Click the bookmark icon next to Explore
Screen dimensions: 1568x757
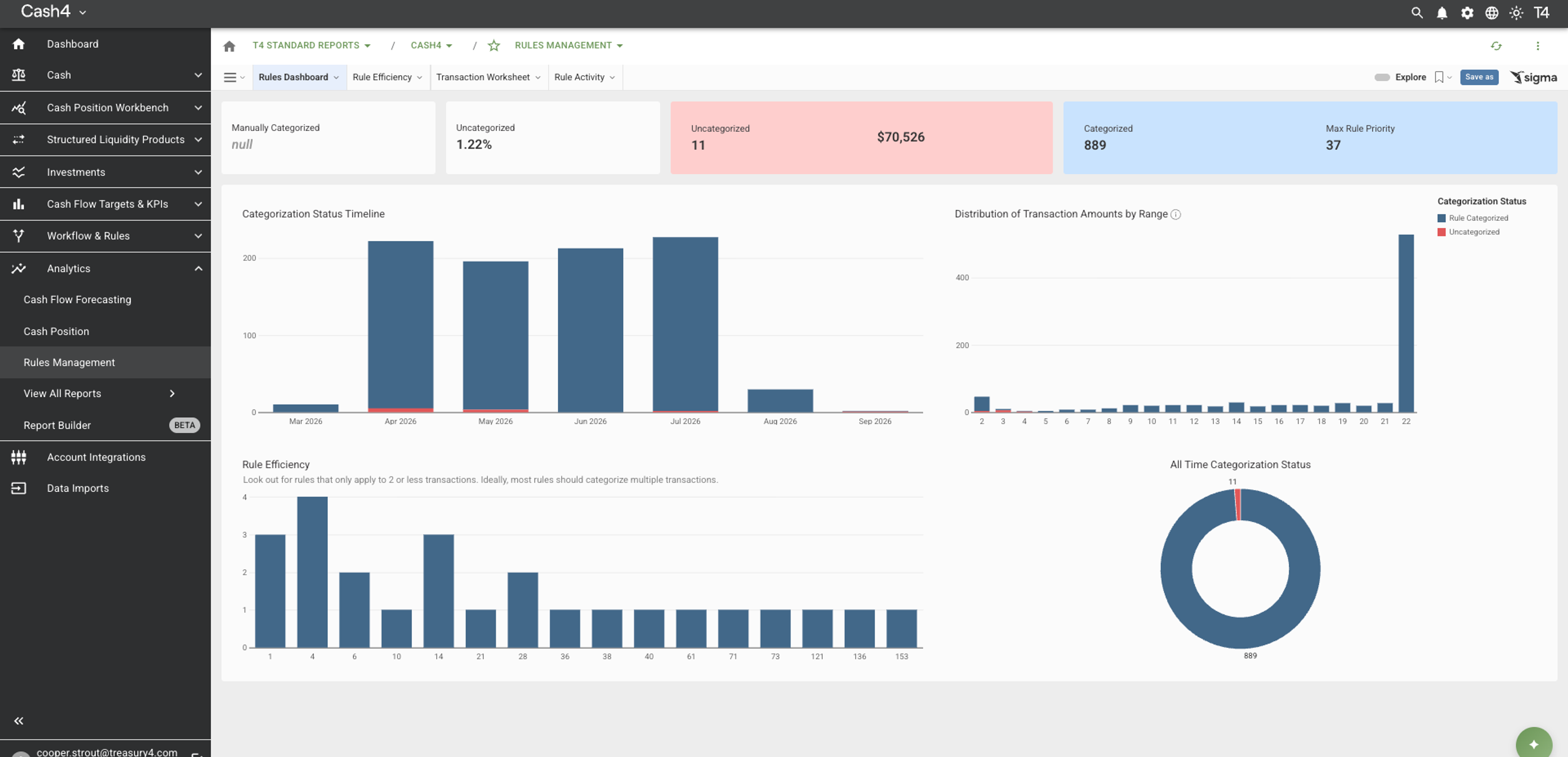(1439, 77)
